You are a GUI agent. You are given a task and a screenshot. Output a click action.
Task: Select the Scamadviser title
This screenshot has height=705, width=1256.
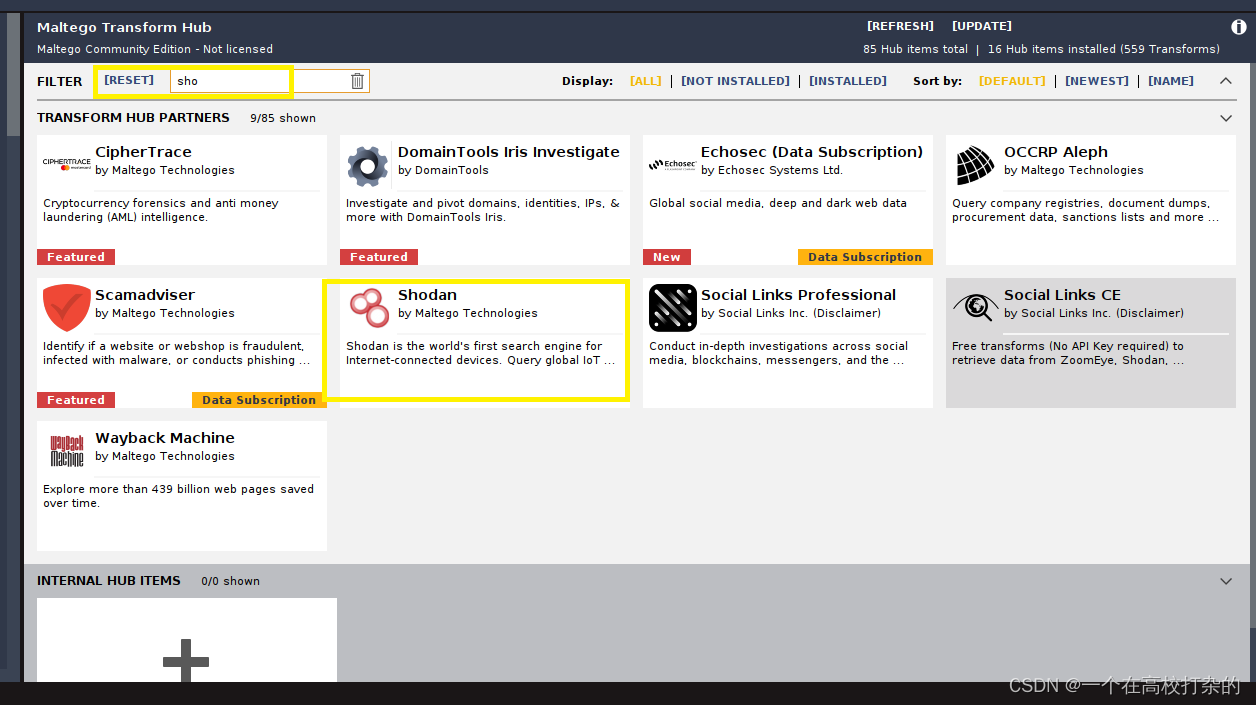coord(145,295)
